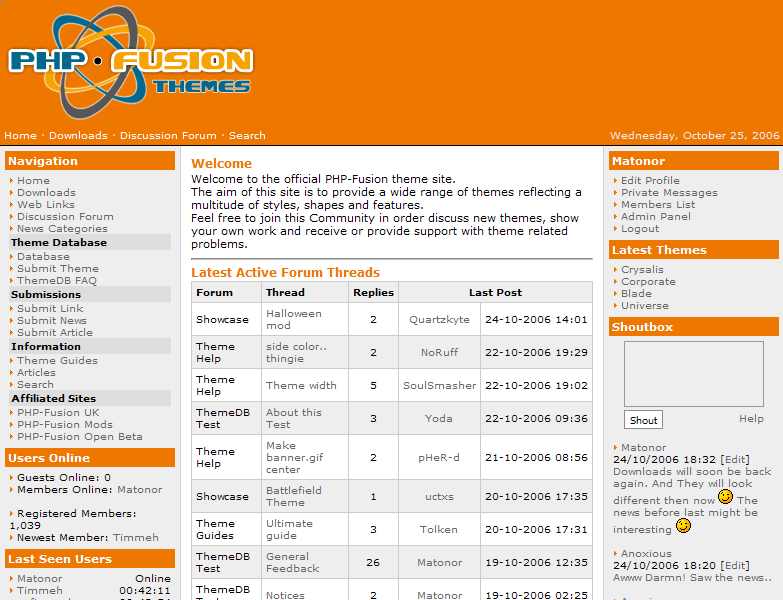The width and height of the screenshot is (783, 600).
Task: Open the Battlefield Theme thread
Action: point(294,496)
